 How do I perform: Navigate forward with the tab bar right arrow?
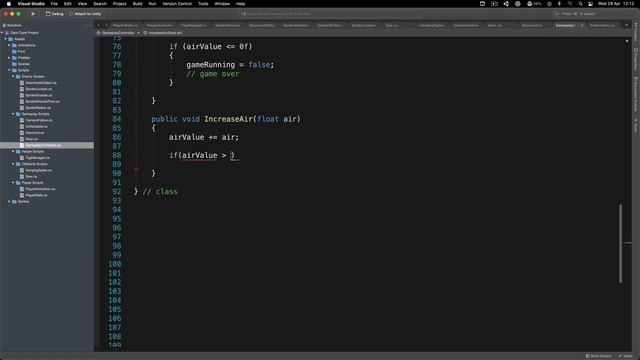106,25
